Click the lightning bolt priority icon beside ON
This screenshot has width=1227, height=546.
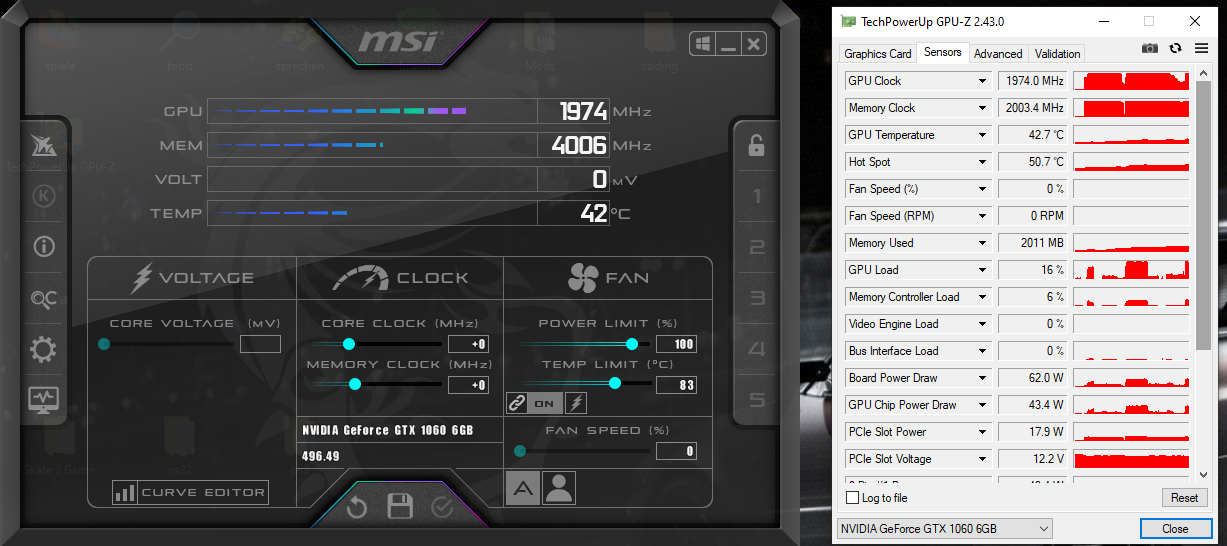tap(576, 403)
